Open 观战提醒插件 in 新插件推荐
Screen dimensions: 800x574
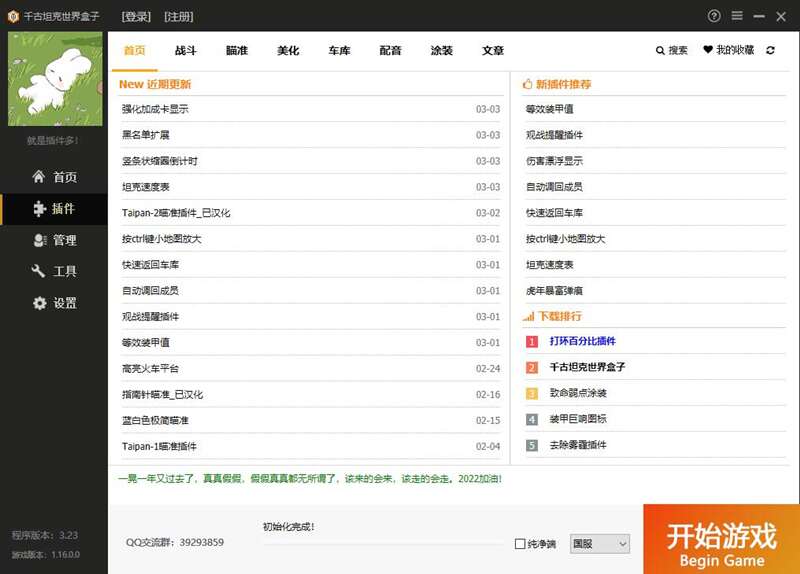point(554,135)
